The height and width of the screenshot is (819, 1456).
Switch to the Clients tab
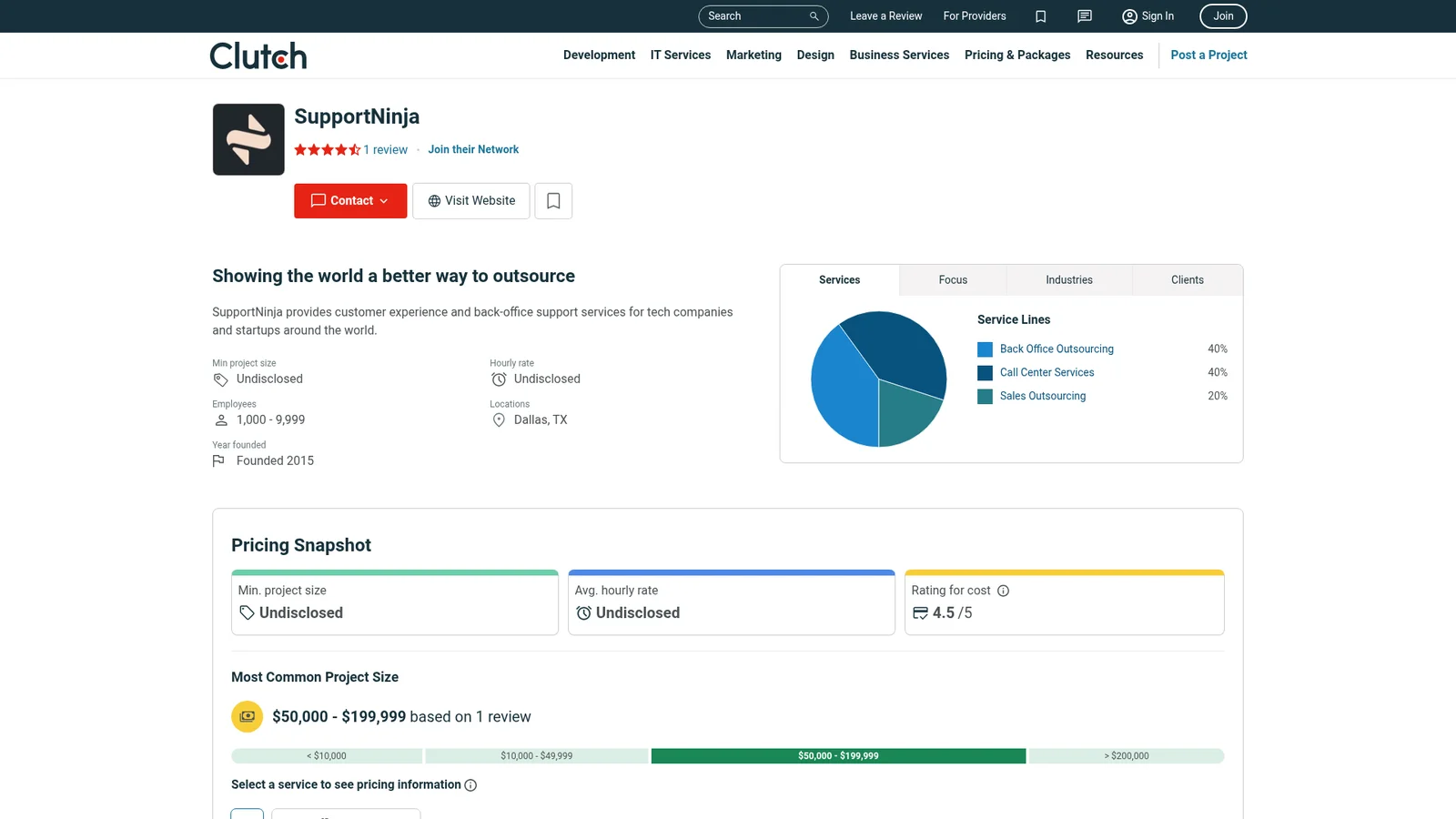coord(1188,280)
